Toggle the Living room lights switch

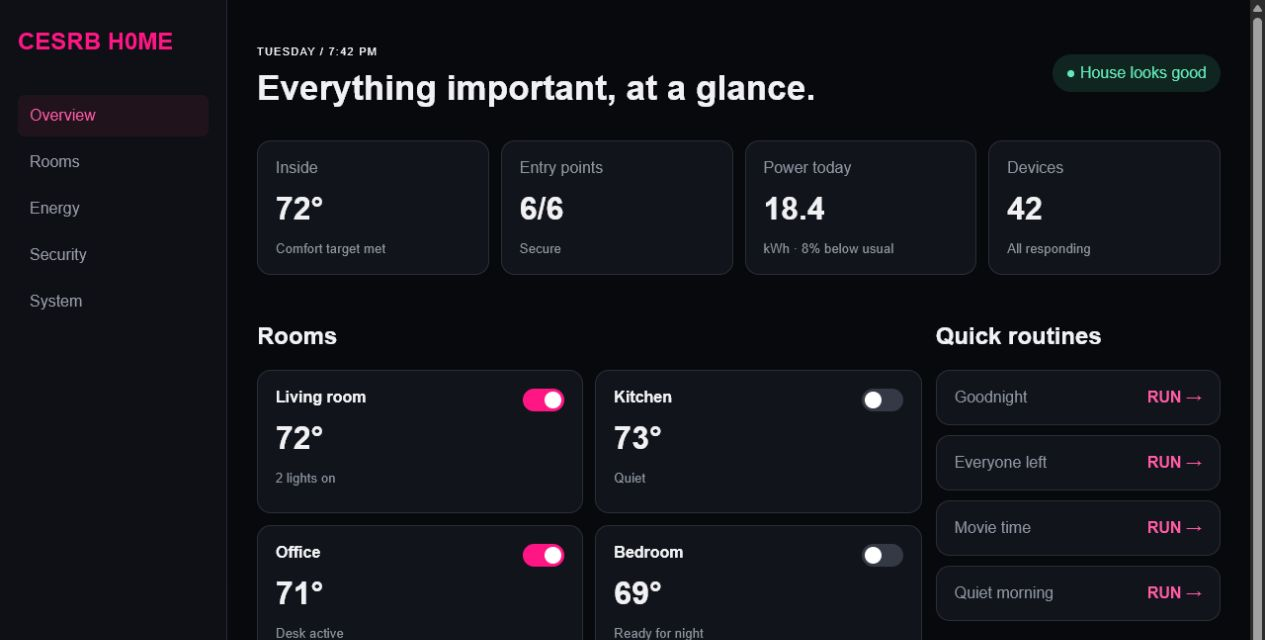pyautogui.click(x=543, y=400)
